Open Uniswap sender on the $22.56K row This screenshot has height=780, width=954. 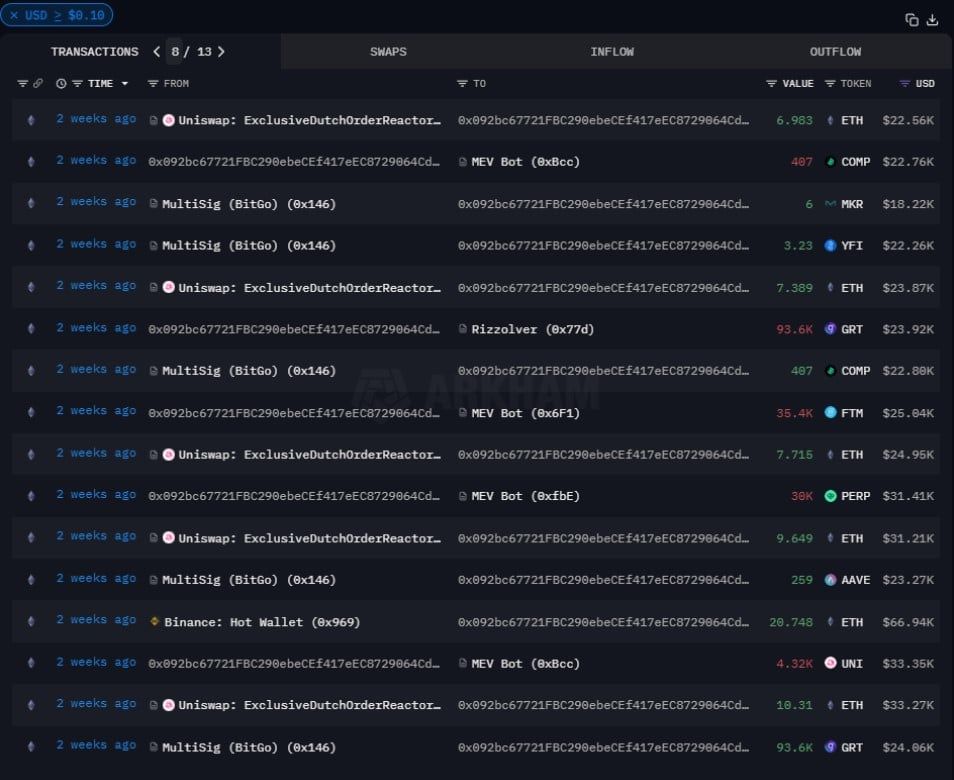point(309,120)
